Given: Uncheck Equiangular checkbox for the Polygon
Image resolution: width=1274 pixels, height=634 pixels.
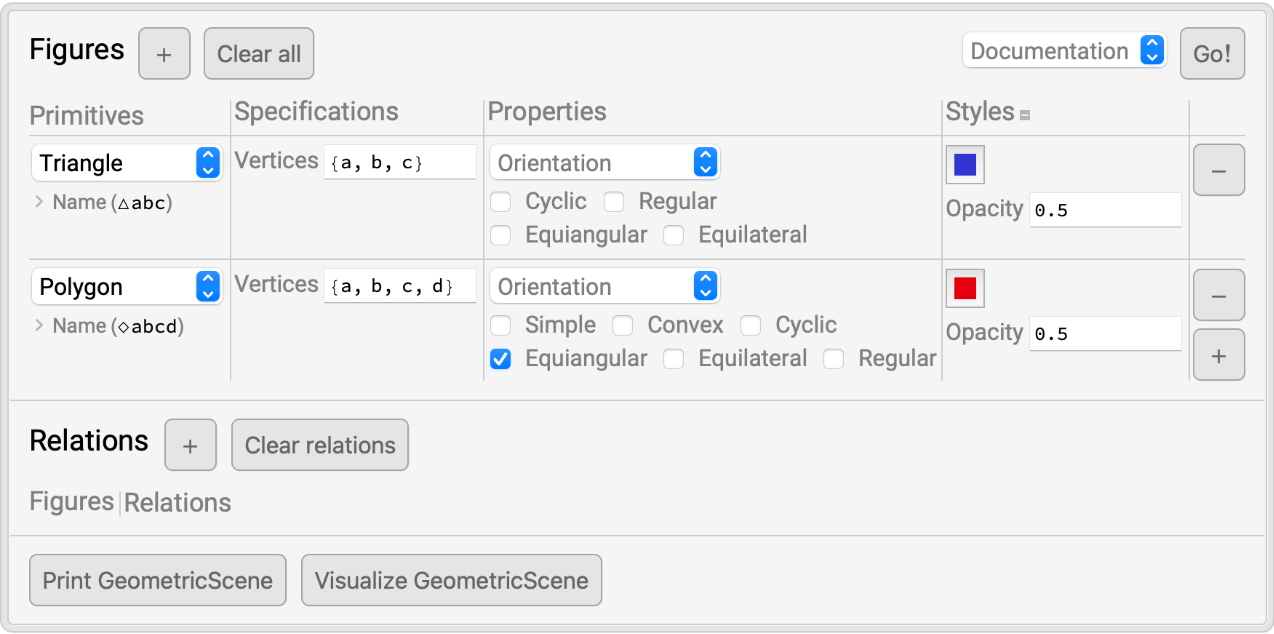Looking at the screenshot, I should pos(501,359).
